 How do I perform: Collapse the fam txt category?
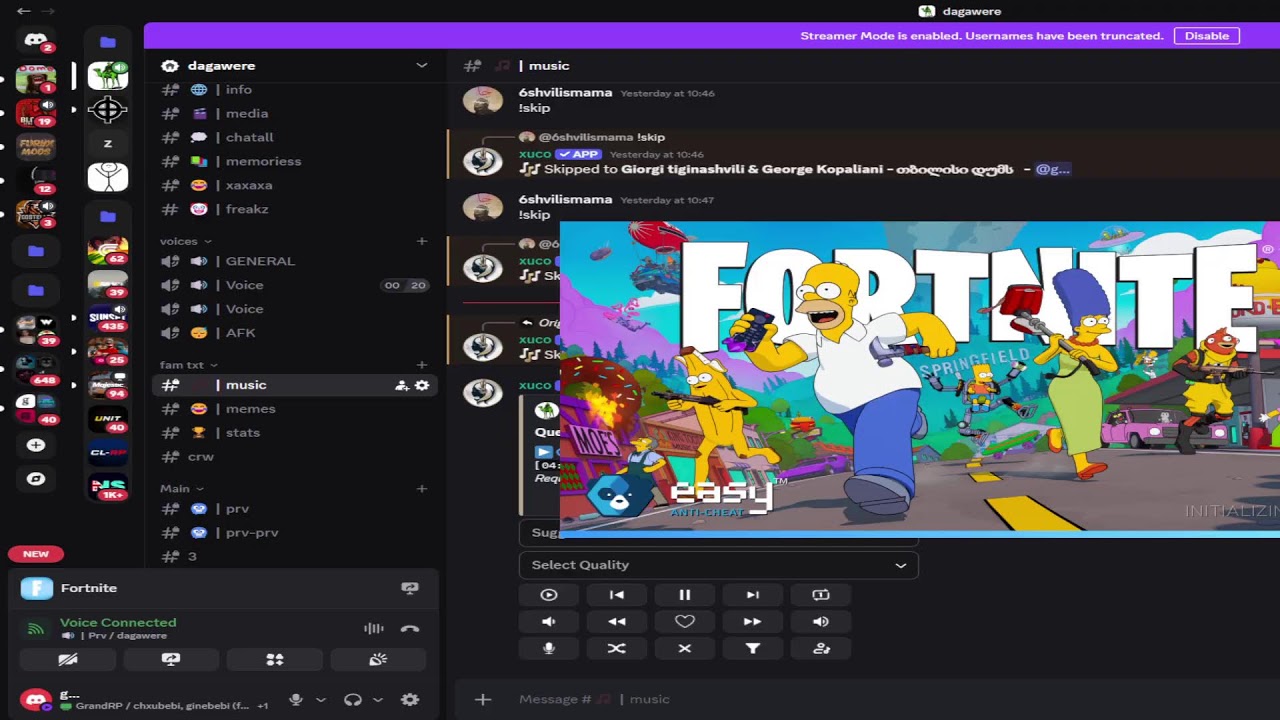pyautogui.click(x=188, y=365)
